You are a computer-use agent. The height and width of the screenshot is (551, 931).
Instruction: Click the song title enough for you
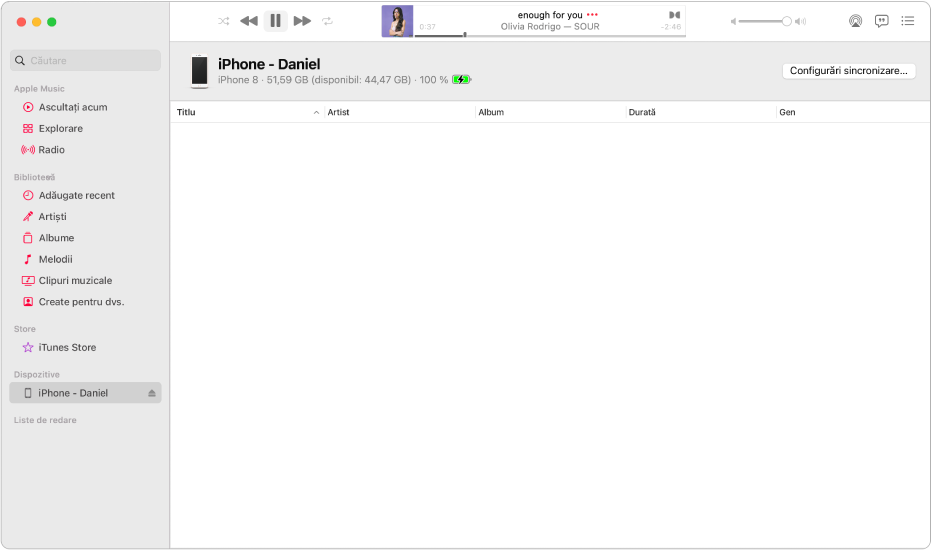click(x=550, y=15)
